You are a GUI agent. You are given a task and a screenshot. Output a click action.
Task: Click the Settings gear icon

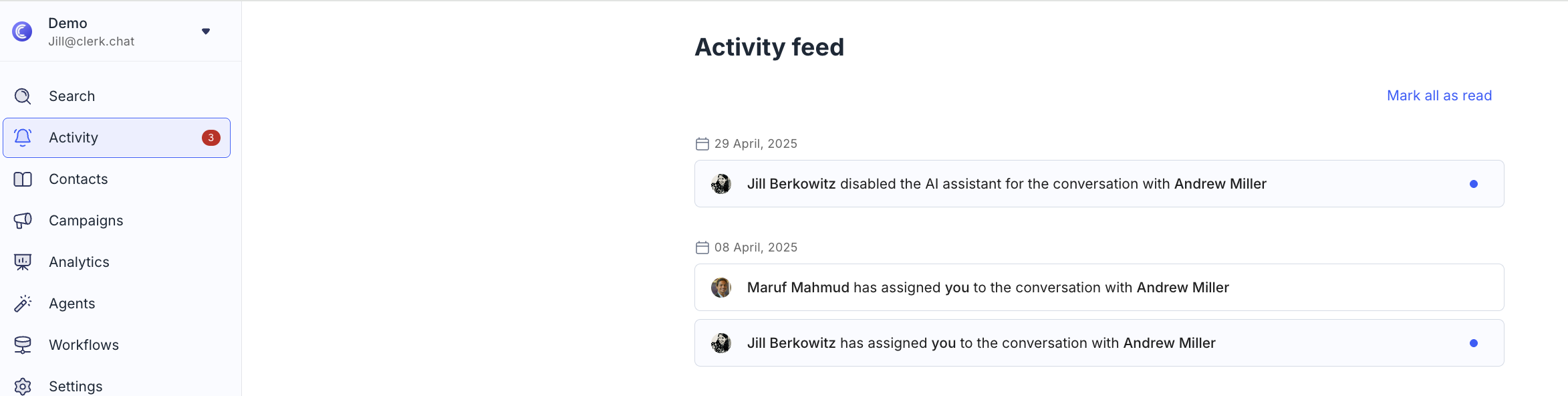pyautogui.click(x=23, y=387)
